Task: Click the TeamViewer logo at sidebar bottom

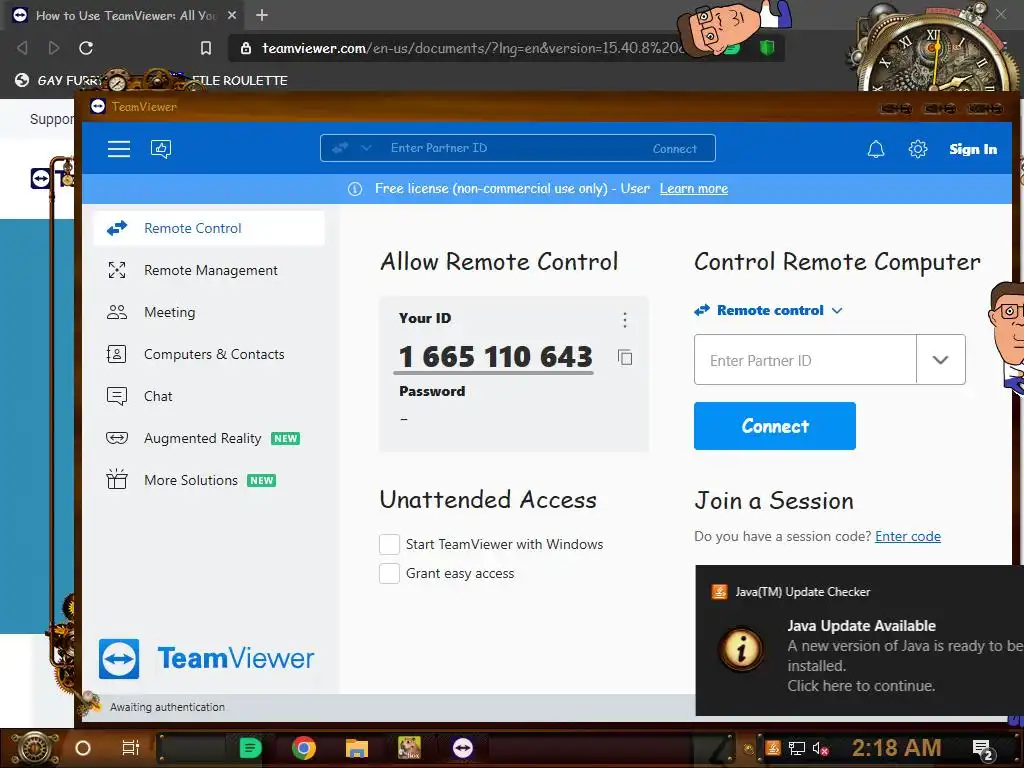Action: 206,659
